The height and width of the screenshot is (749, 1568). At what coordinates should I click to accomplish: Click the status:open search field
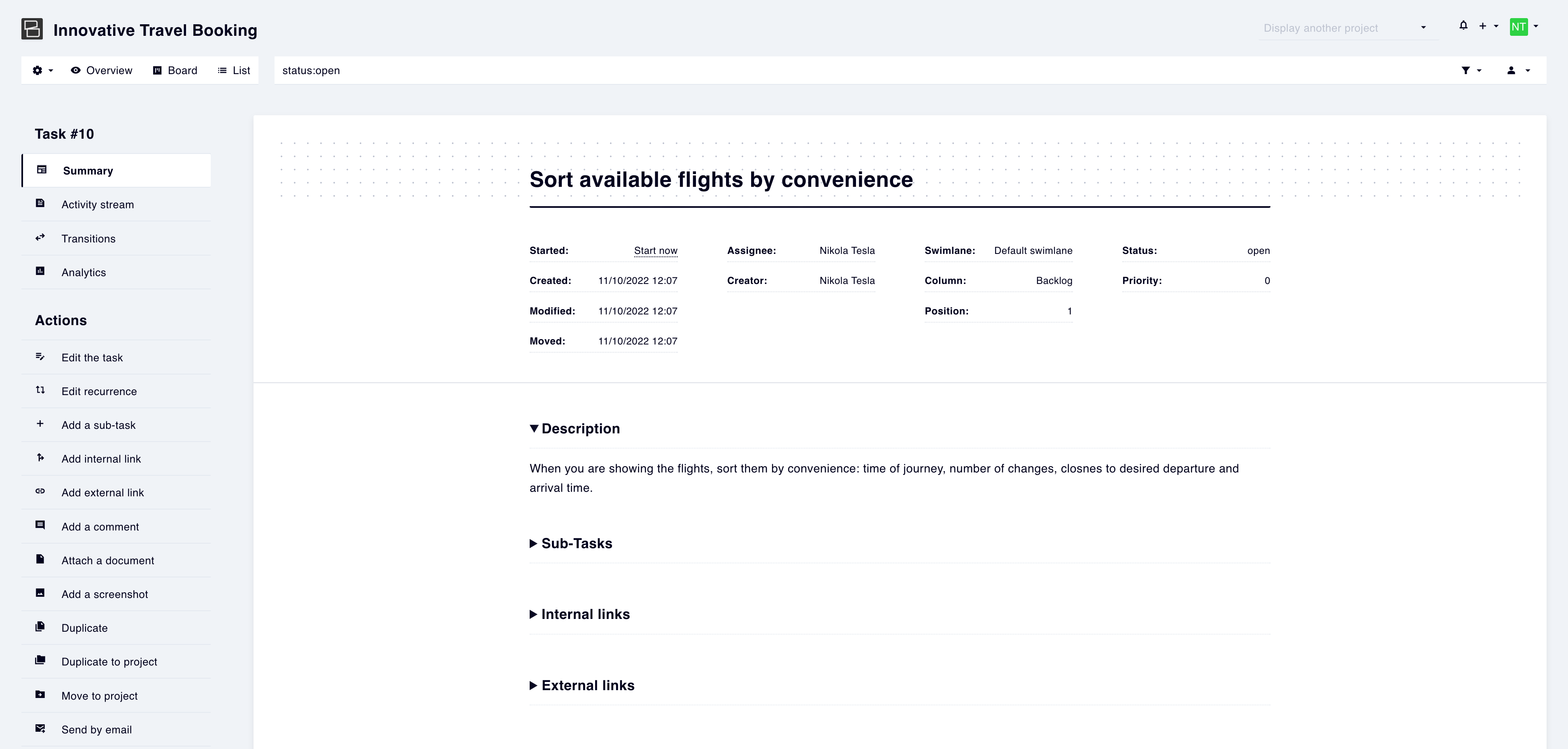tap(852, 71)
